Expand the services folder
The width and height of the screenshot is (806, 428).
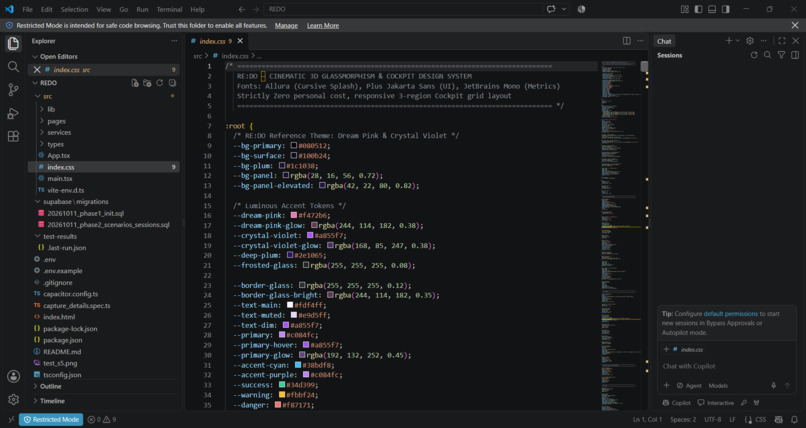[x=42, y=133]
